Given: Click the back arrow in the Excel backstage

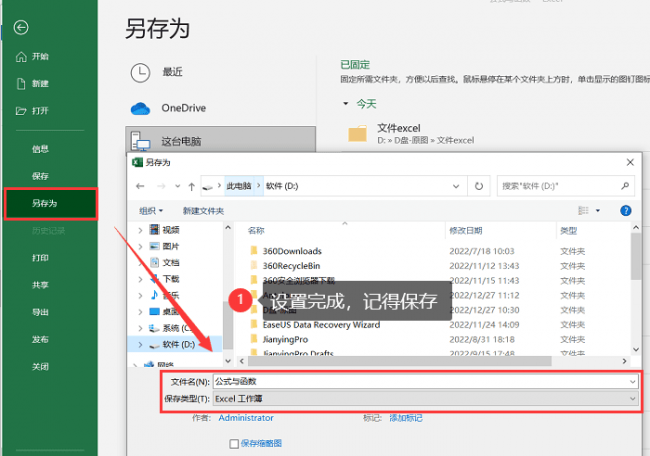Looking at the screenshot, I should (x=21, y=28).
